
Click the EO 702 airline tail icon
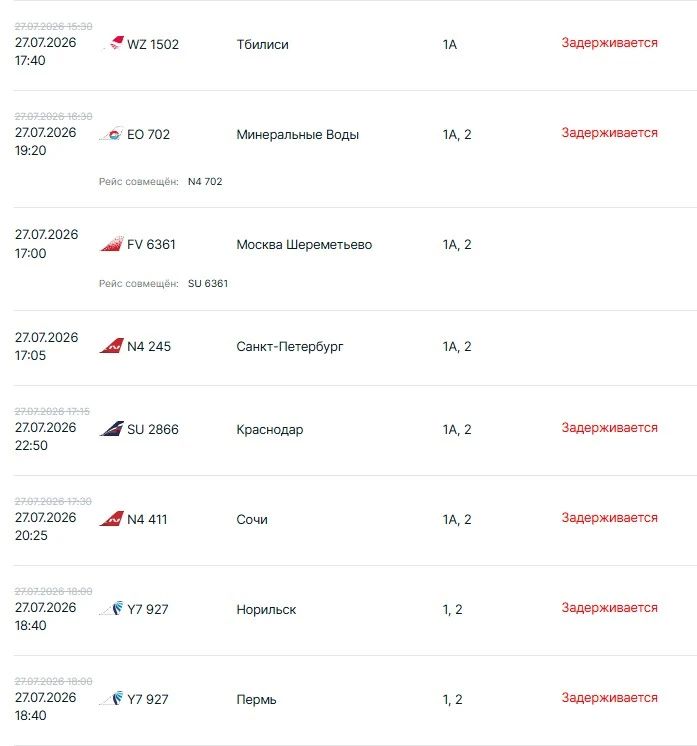point(111,134)
